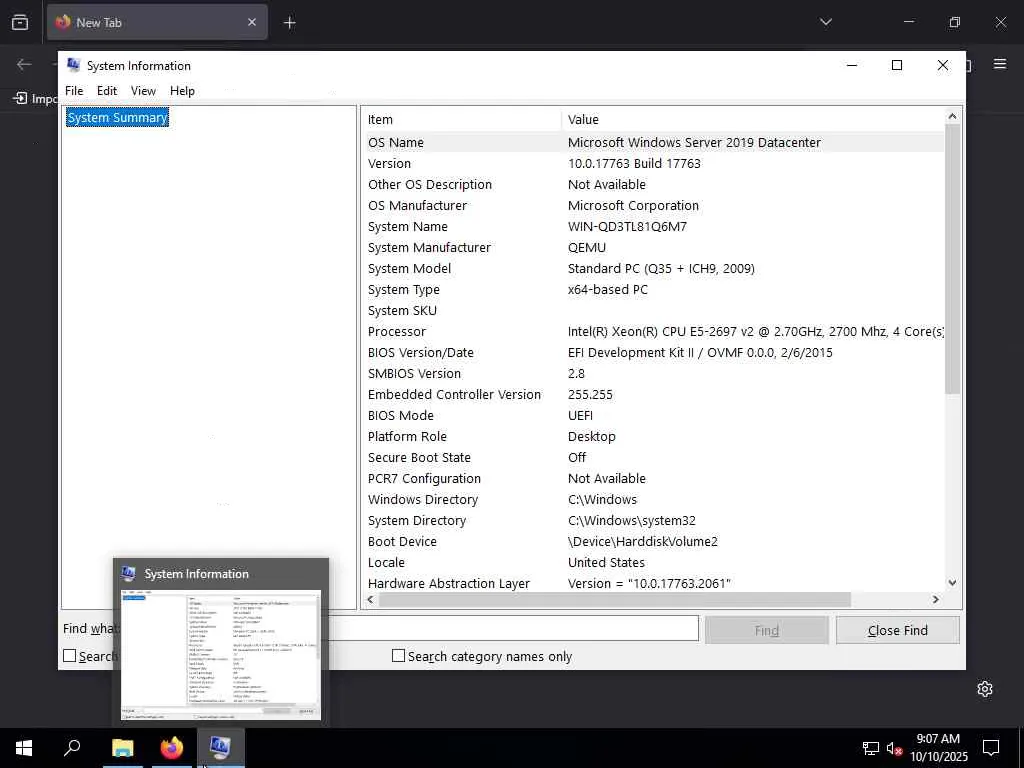The width and height of the screenshot is (1024, 768).
Task: Open Firefox list all tabs chevron
Action: pyautogui.click(x=825, y=22)
